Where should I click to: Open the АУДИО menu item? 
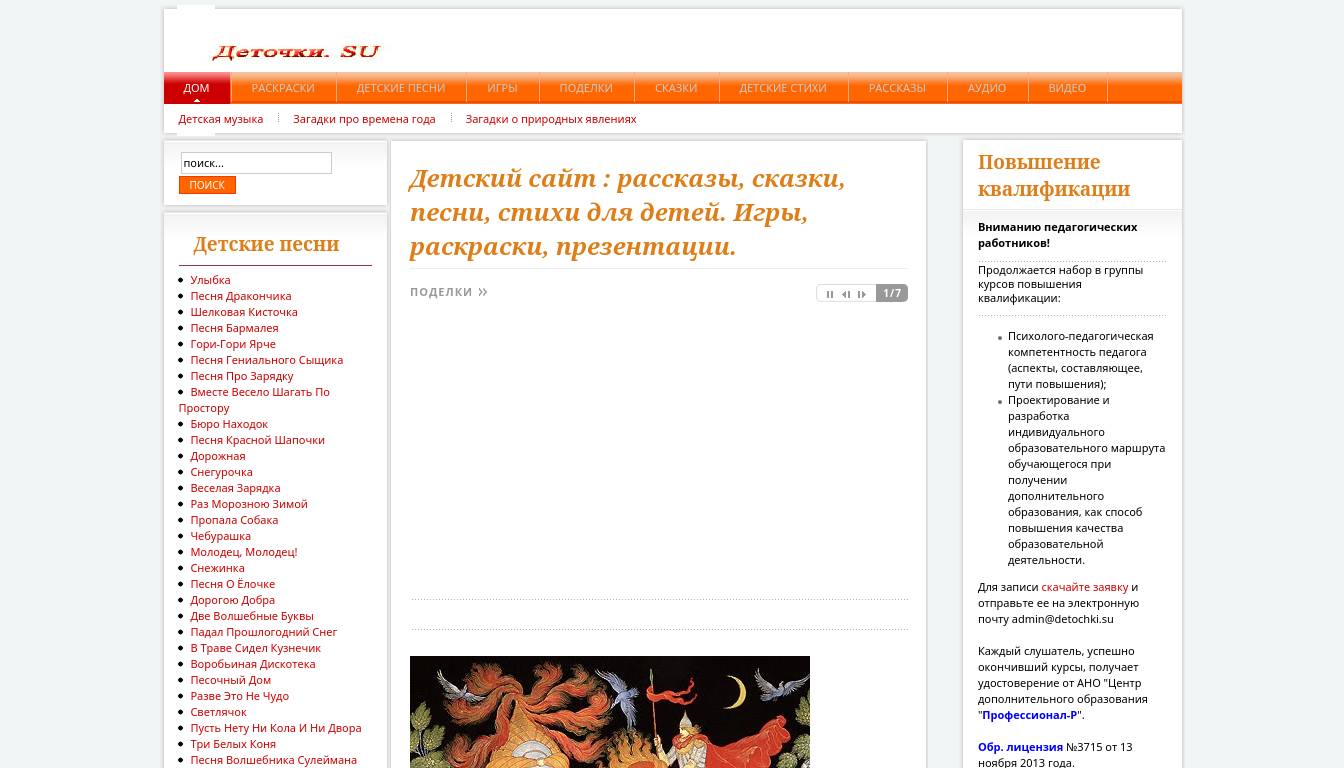[987, 88]
